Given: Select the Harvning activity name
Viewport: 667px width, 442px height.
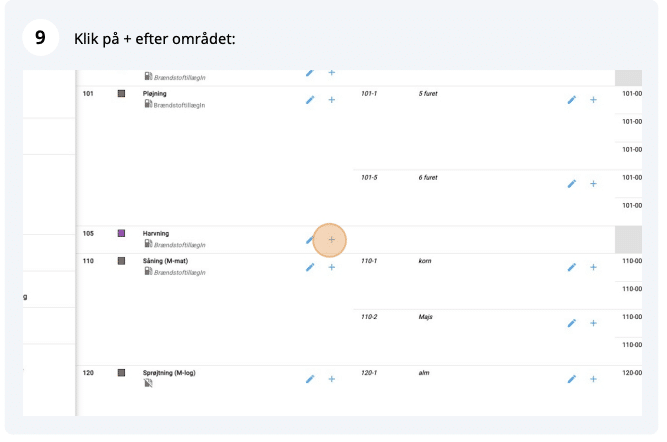Looking at the screenshot, I should click(155, 233).
